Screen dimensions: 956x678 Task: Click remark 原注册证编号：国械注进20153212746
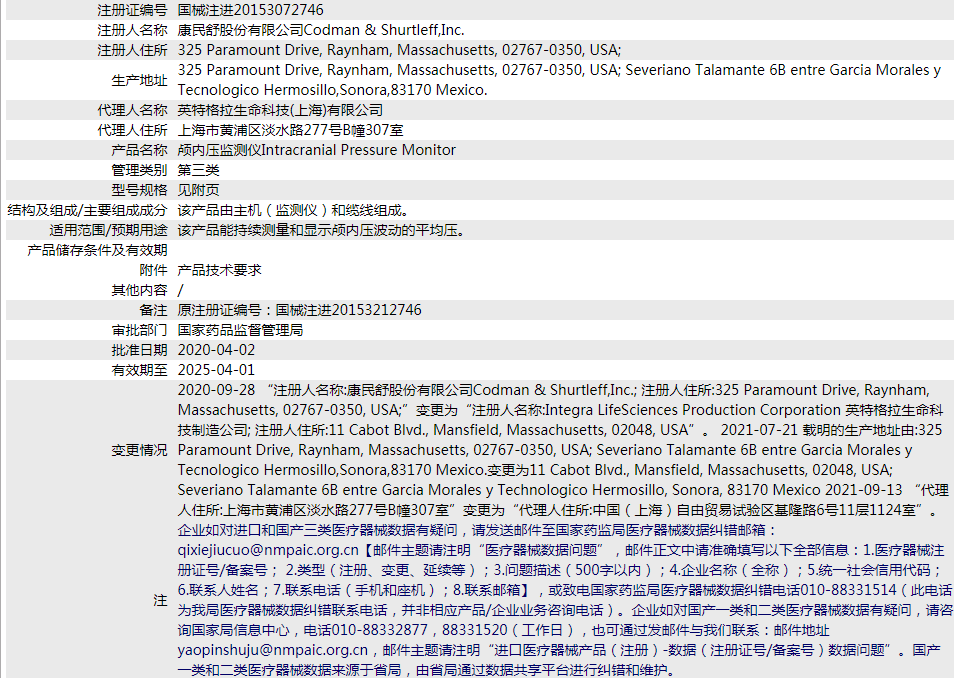[x=299, y=310]
